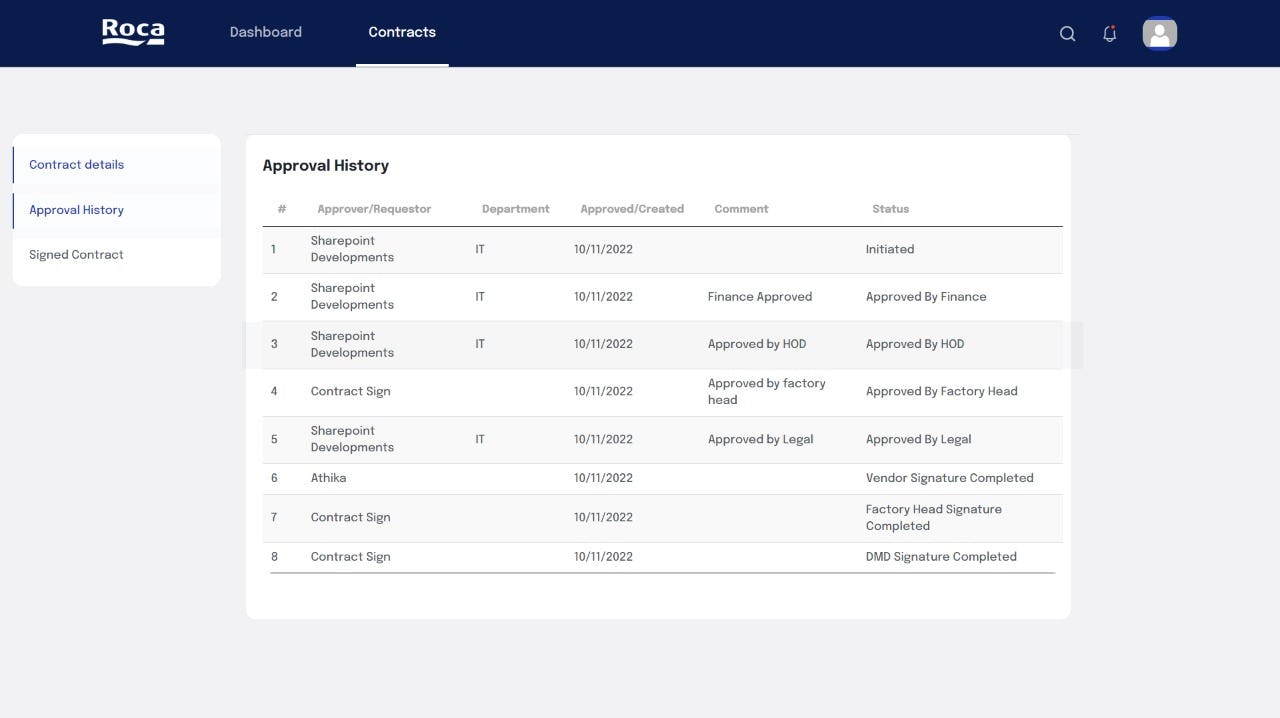1280x718 pixels.
Task: View notifications via the bell icon
Action: pyautogui.click(x=1109, y=33)
